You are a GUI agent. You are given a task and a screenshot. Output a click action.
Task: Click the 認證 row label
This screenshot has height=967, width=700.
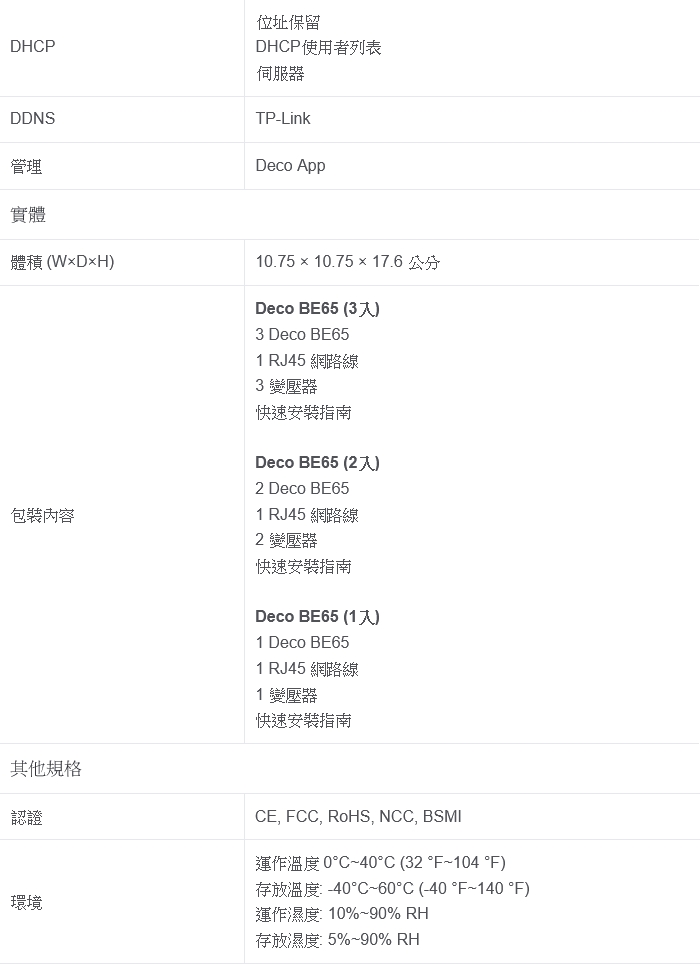tap(26, 818)
